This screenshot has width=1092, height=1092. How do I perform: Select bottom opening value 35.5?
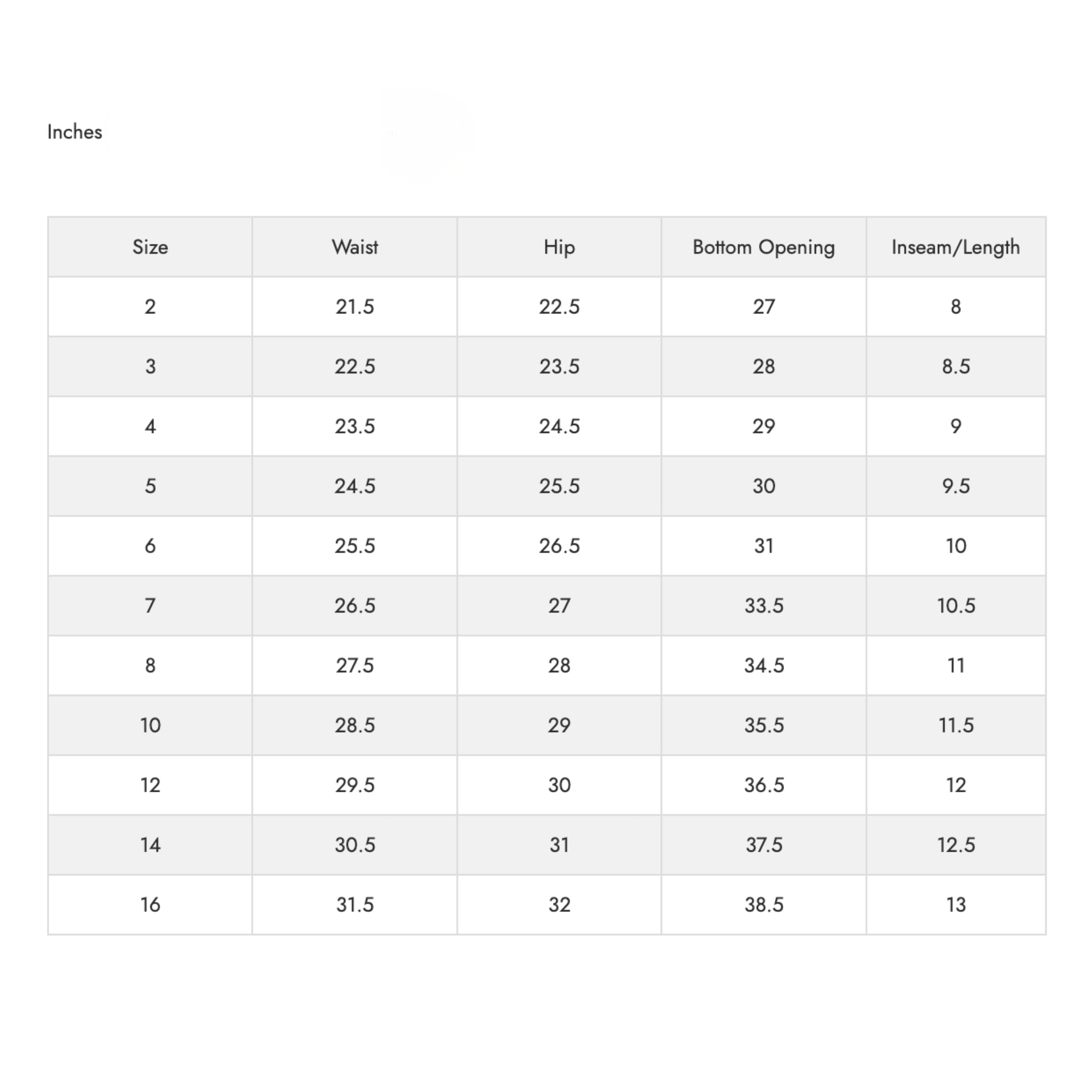click(x=764, y=725)
